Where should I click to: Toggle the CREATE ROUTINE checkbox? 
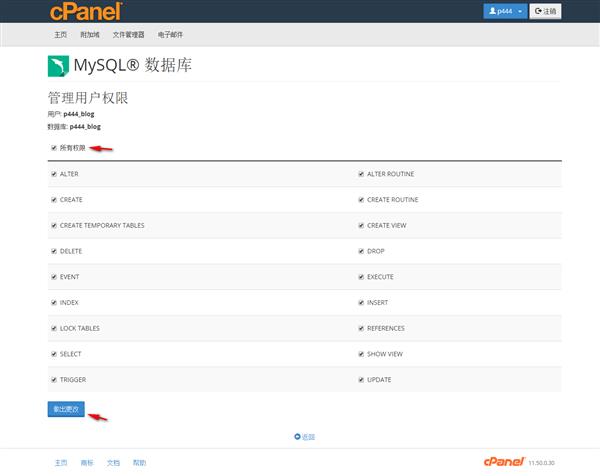click(361, 199)
